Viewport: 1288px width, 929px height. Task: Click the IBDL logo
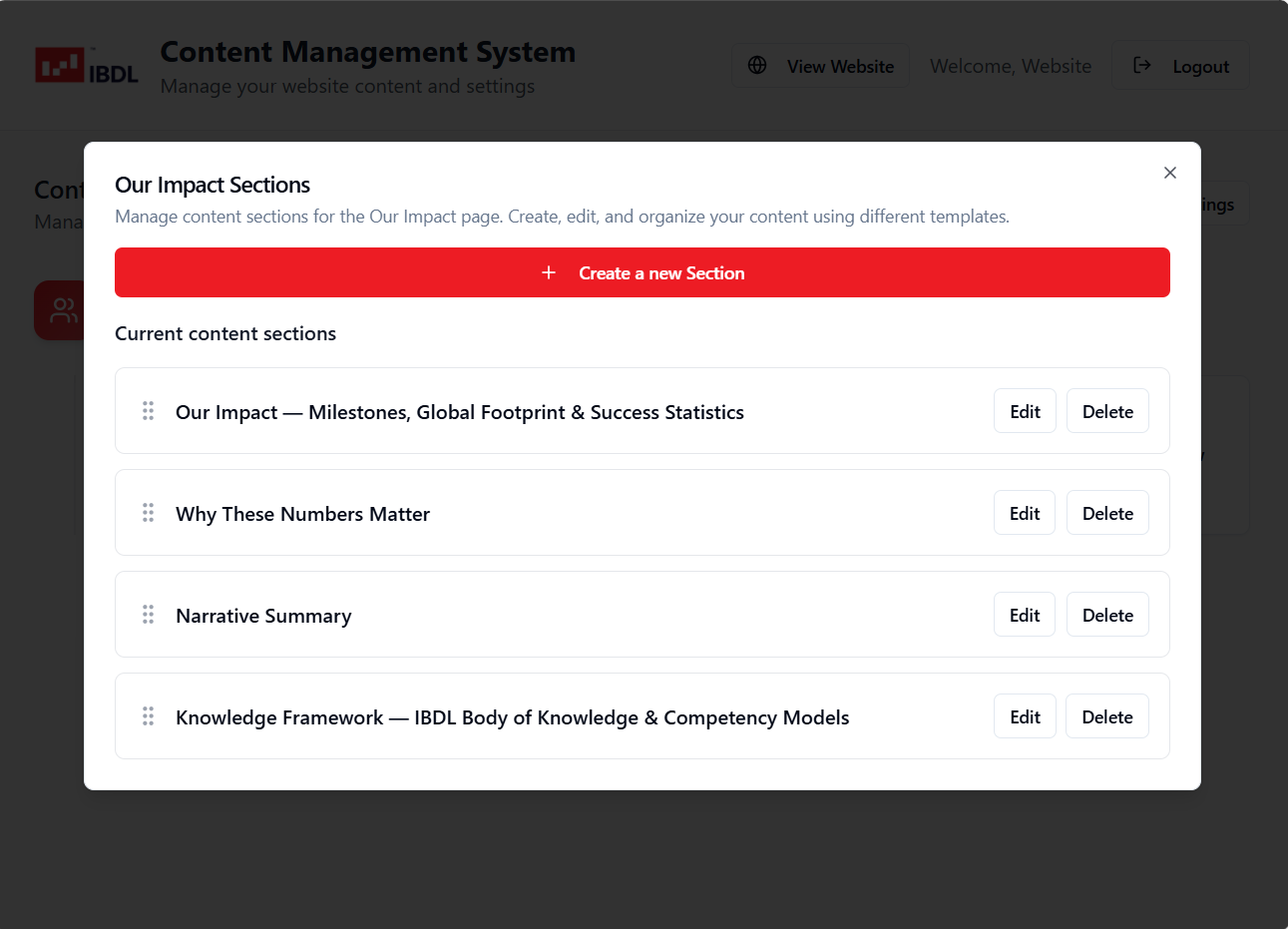[87, 66]
